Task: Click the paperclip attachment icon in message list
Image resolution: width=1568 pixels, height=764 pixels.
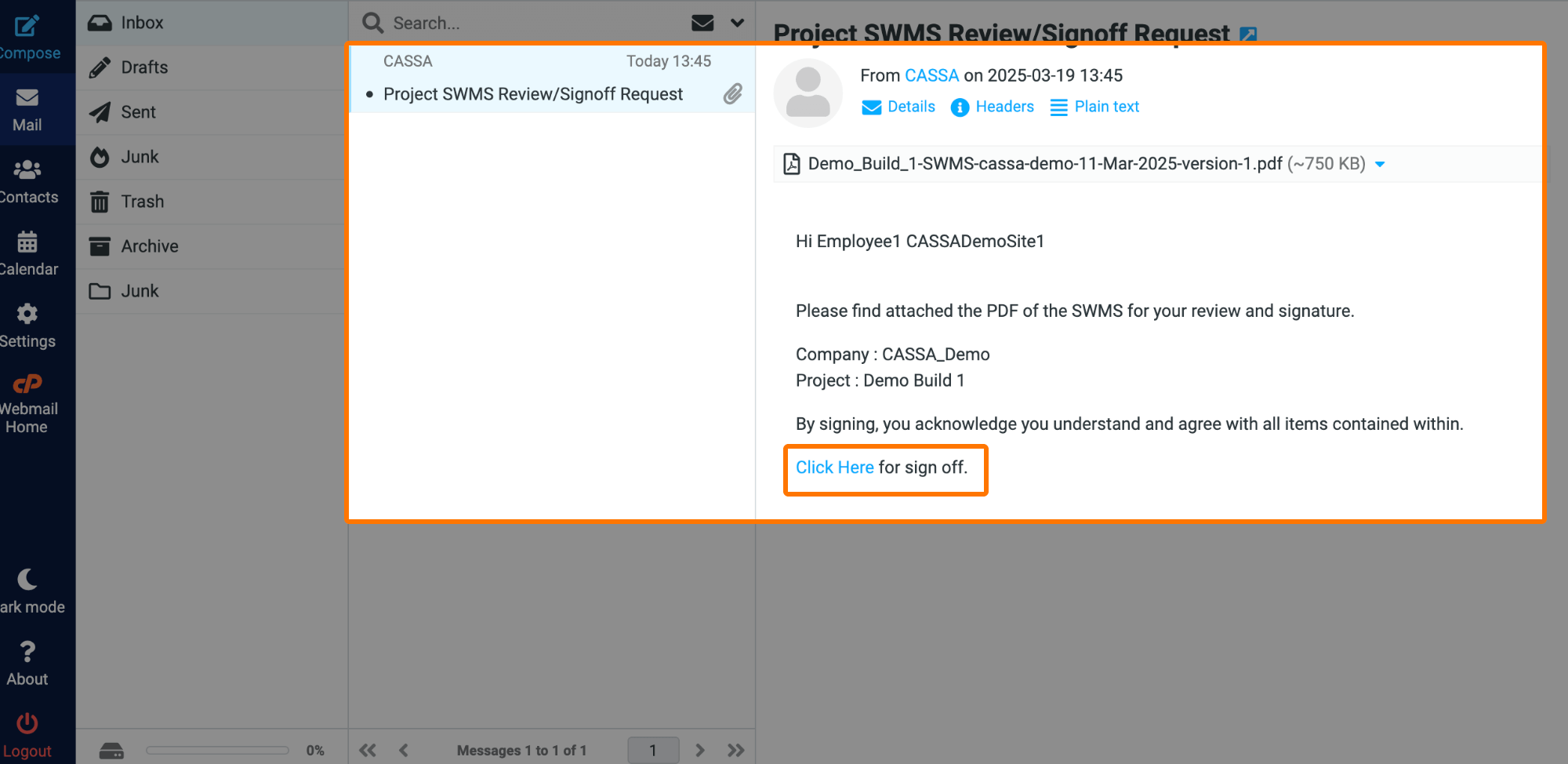Action: (x=733, y=94)
